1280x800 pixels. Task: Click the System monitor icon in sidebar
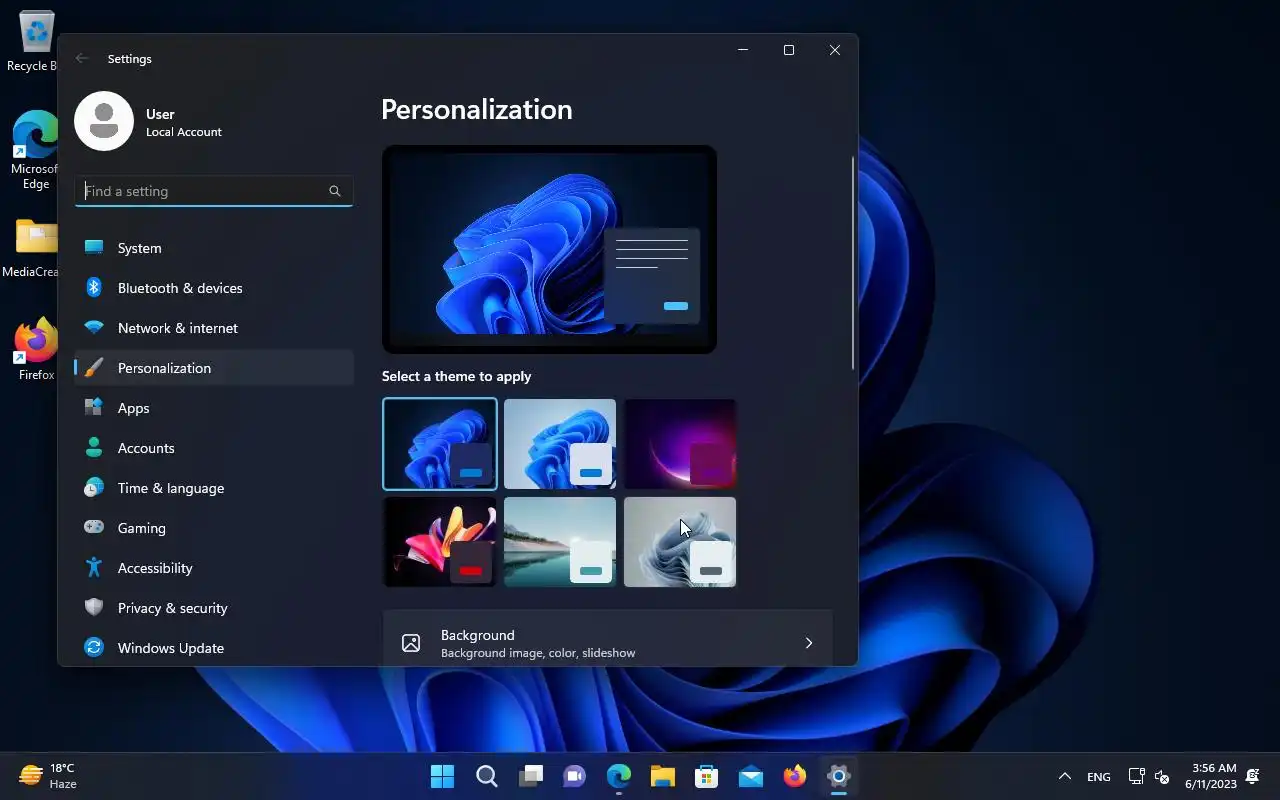pos(94,247)
